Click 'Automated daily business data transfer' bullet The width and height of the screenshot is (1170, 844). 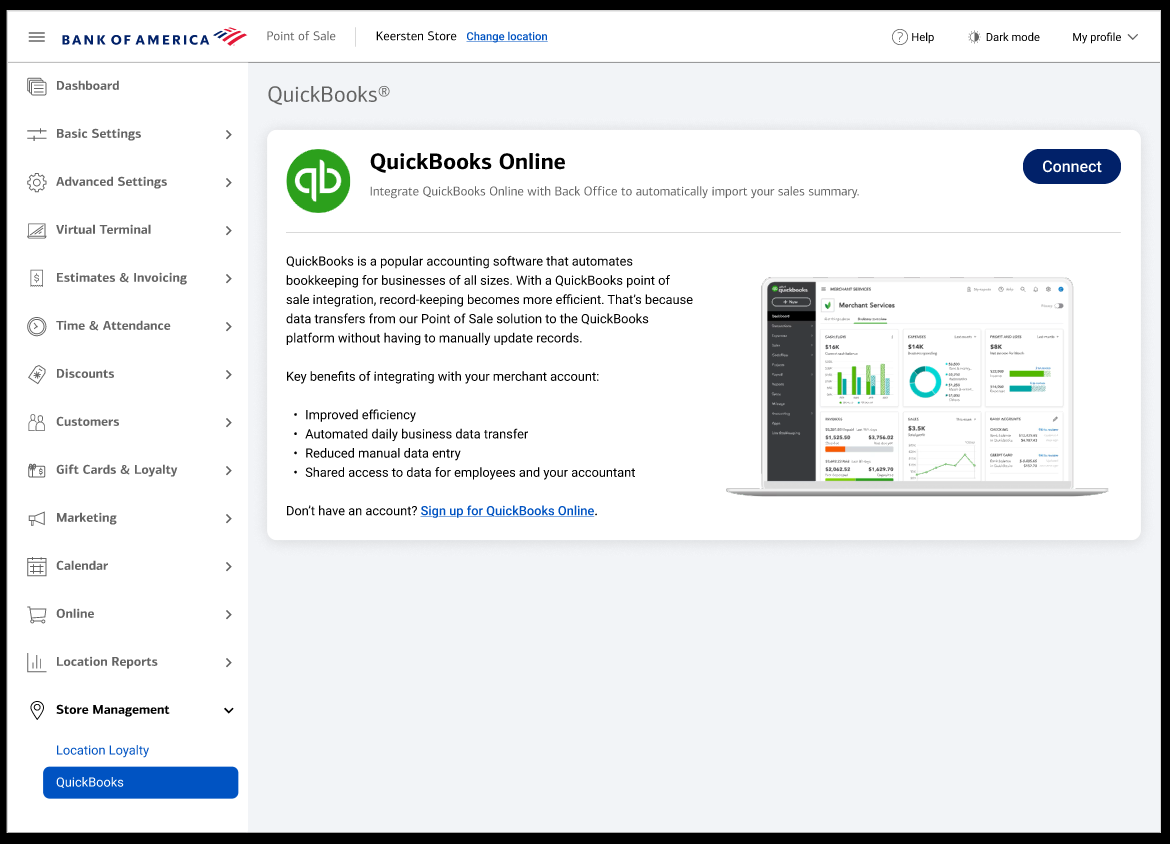click(x=416, y=434)
